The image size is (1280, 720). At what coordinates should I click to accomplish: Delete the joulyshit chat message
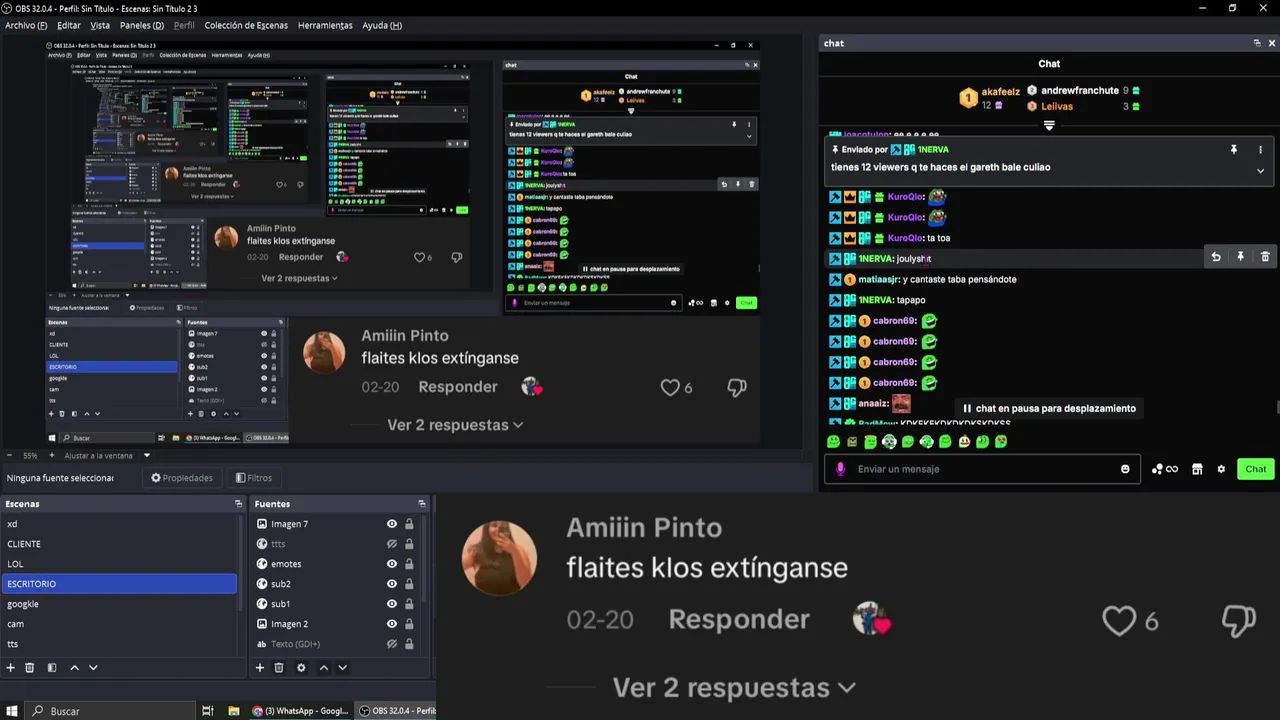pos(1265,257)
